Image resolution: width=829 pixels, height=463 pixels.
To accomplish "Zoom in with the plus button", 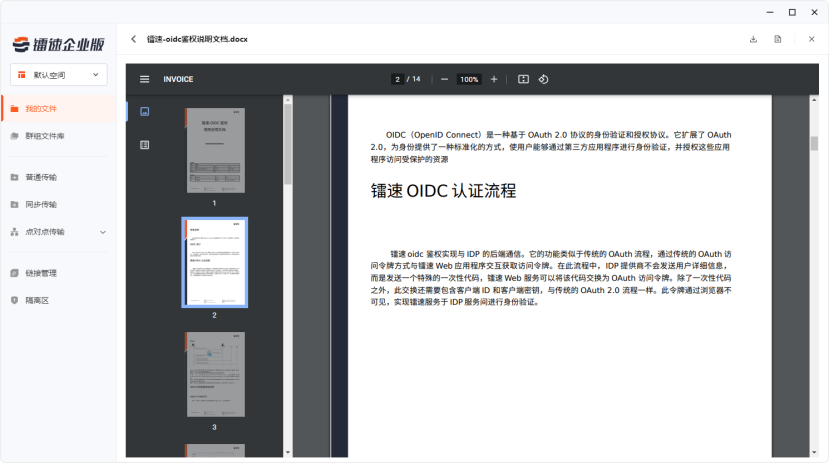I will 494,79.
